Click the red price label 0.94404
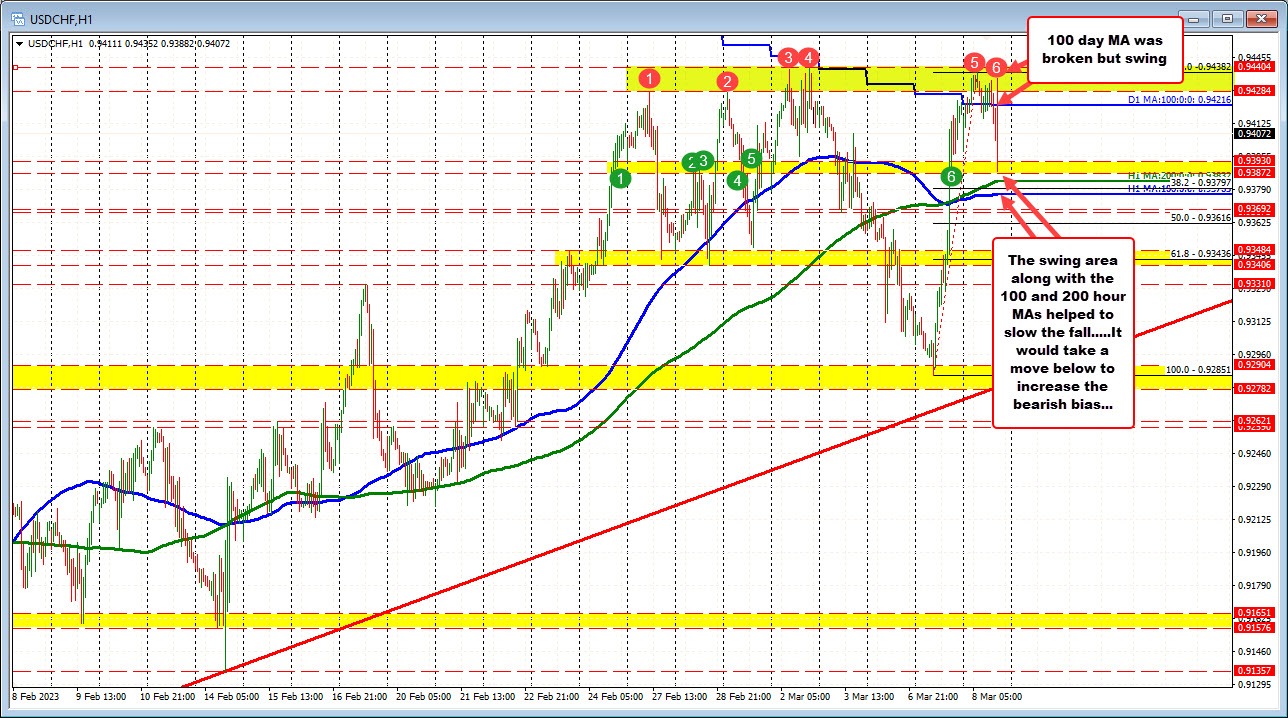1288x718 pixels. pyautogui.click(x=1253, y=66)
